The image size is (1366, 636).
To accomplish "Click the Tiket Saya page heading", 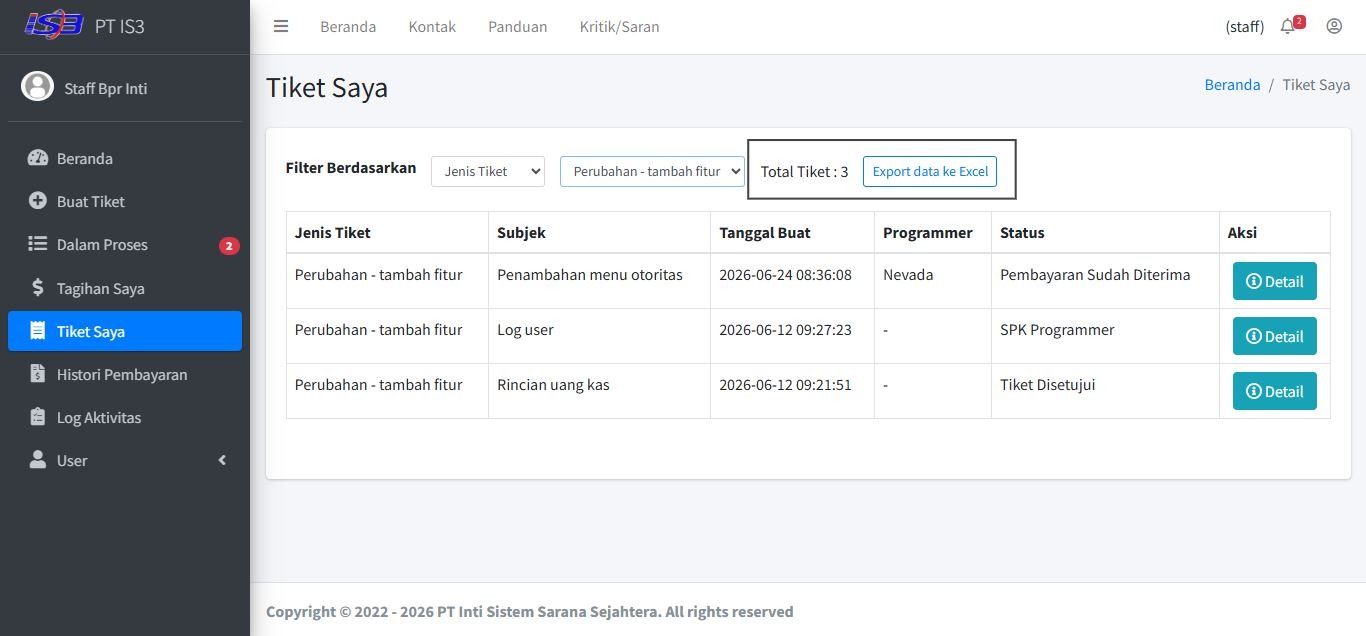I will (x=327, y=88).
